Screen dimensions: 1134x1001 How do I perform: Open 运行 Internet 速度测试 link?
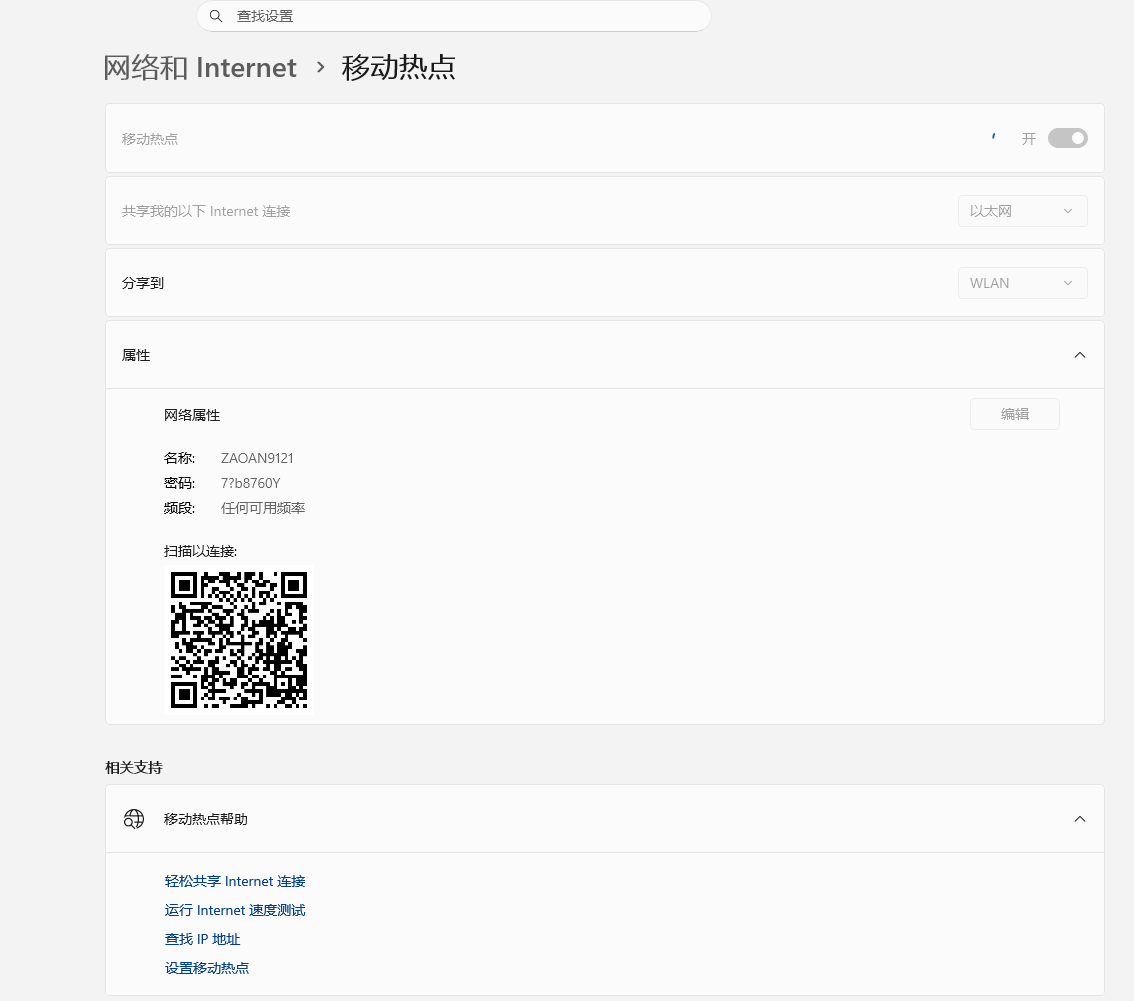[x=235, y=910]
